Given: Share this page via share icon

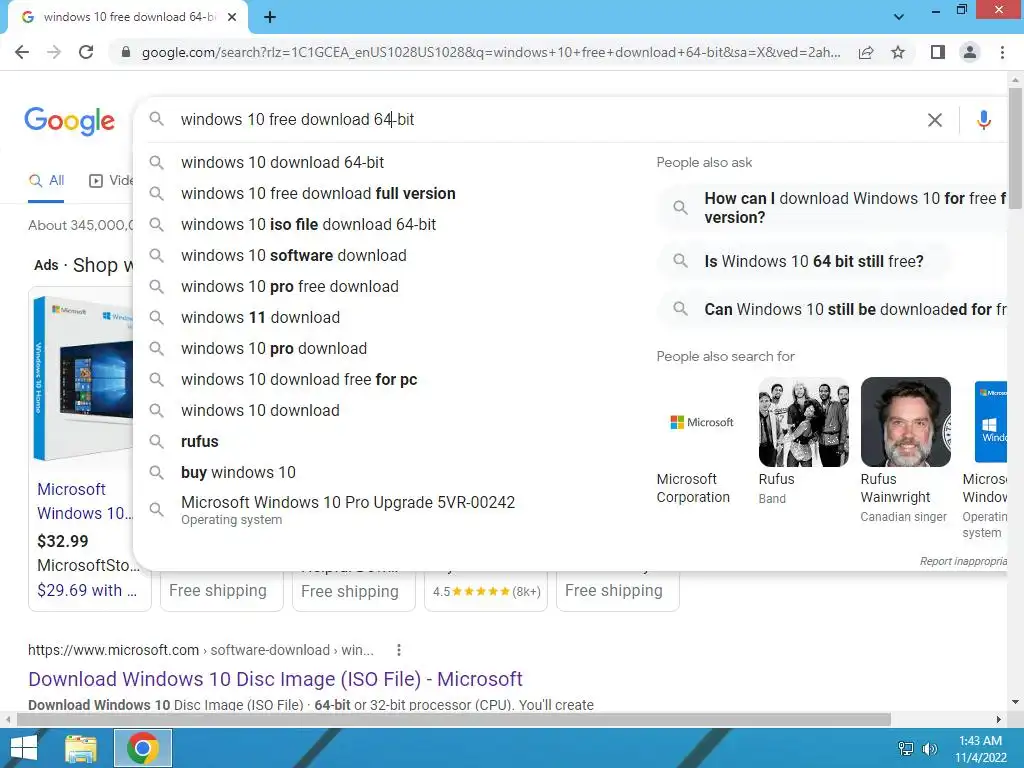Looking at the screenshot, I should click(866, 52).
